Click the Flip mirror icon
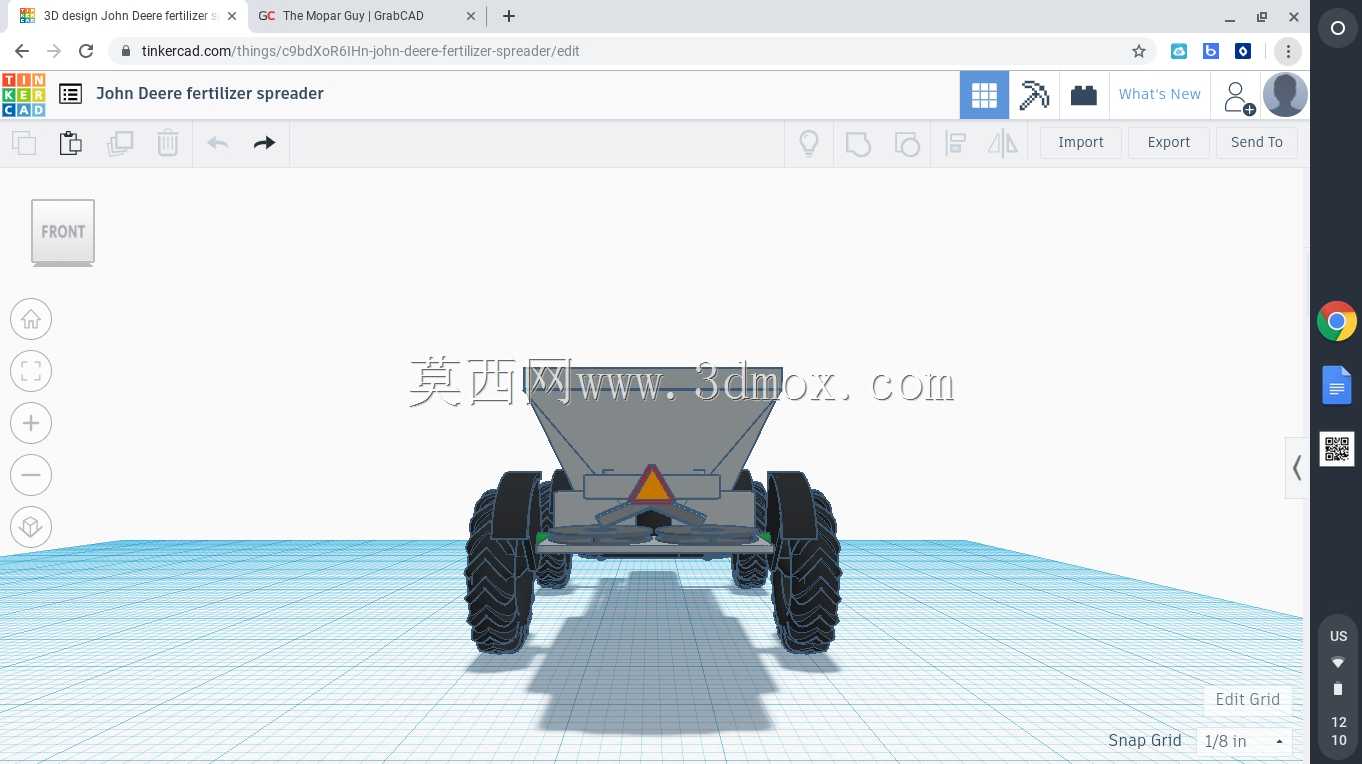1362x764 pixels. [1003, 143]
